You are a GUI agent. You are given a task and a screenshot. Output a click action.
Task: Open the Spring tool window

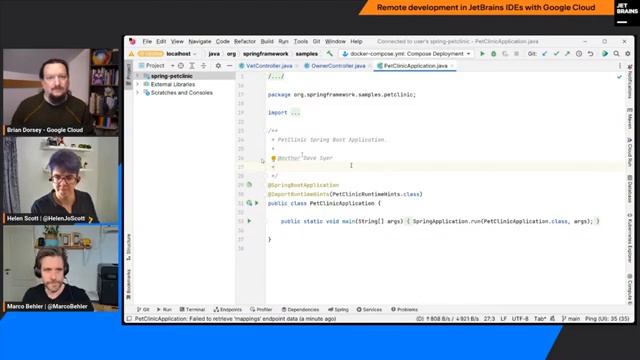point(338,310)
